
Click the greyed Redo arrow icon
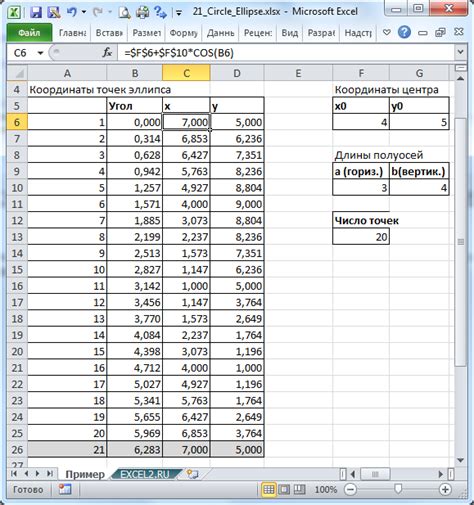pos(97,12)
